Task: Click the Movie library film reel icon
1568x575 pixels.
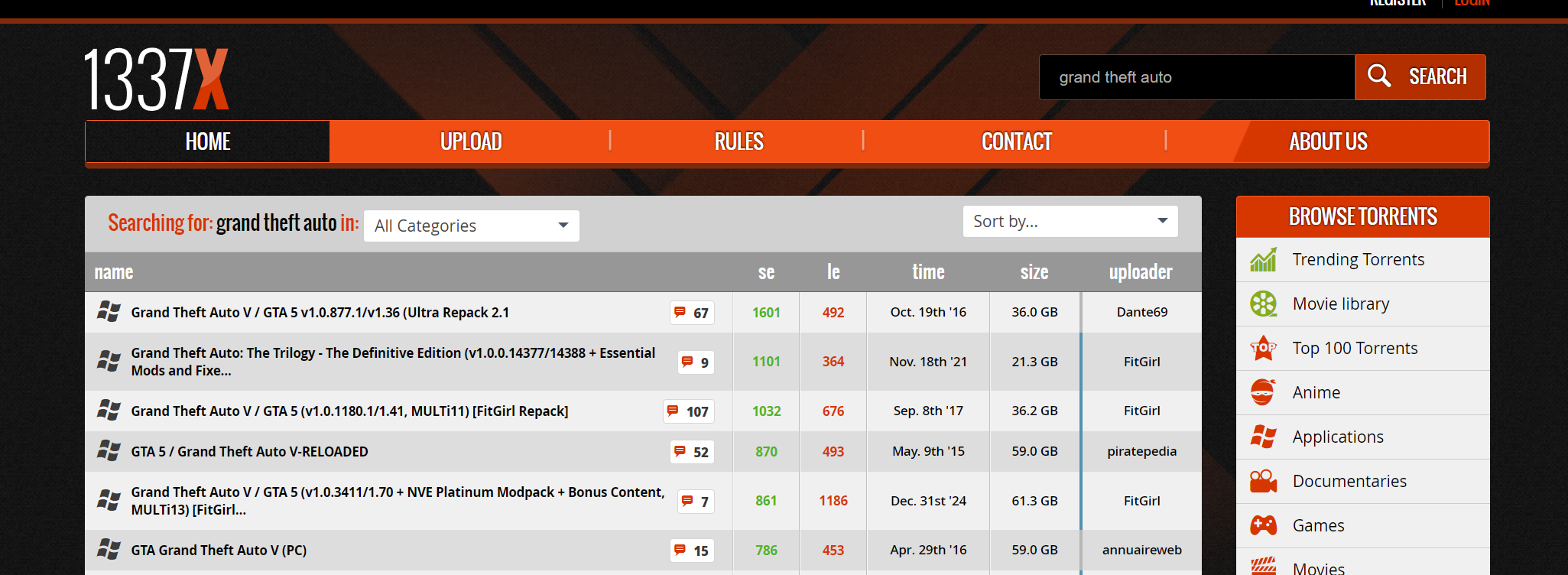Action: pos(1263,304)
